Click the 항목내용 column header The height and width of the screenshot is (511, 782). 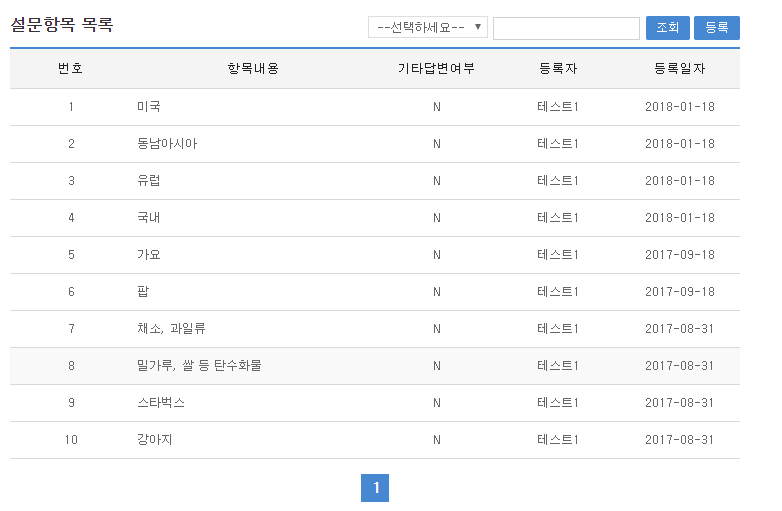(x=253, y=69)
